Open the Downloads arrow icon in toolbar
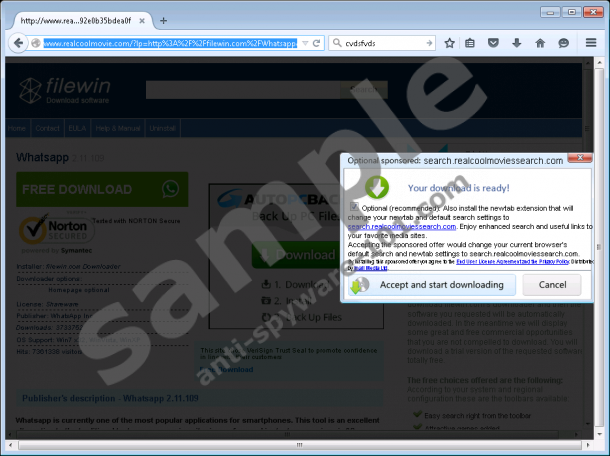Viewport: 610px width, 456px height. pos(517,43)
